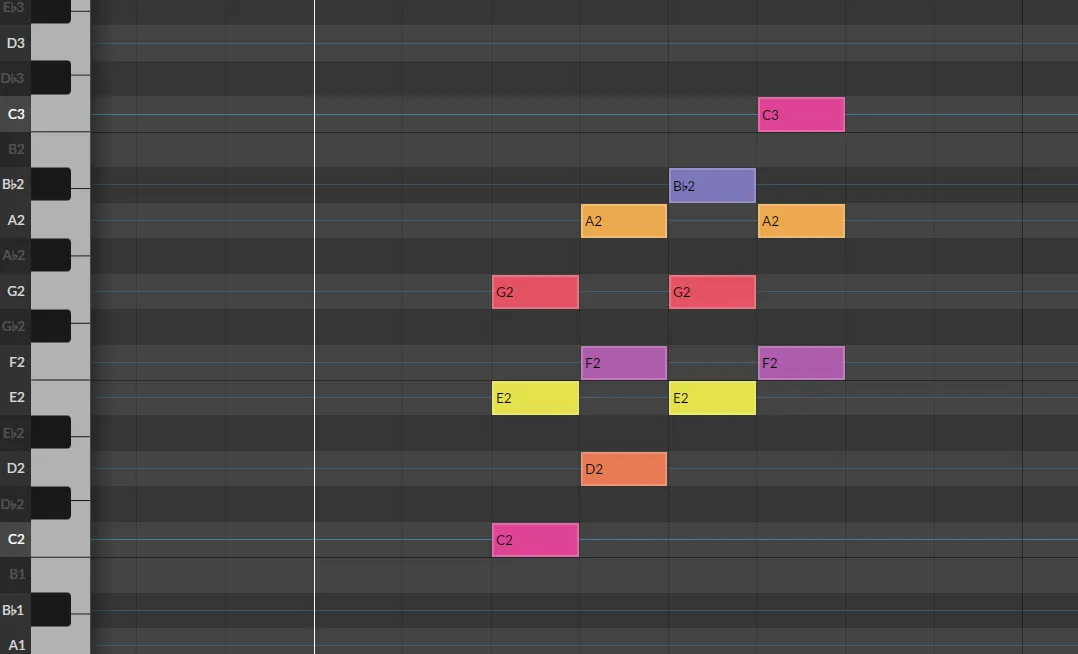Screen dimensions: 1078x654
Task: Click the second purple F2 note block
Action: (801, 363)
